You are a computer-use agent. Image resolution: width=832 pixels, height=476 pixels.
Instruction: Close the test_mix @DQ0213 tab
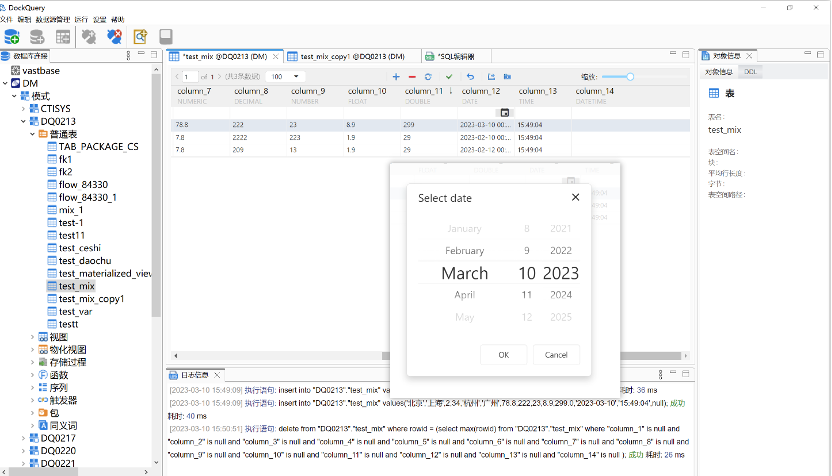pos(275,56)
